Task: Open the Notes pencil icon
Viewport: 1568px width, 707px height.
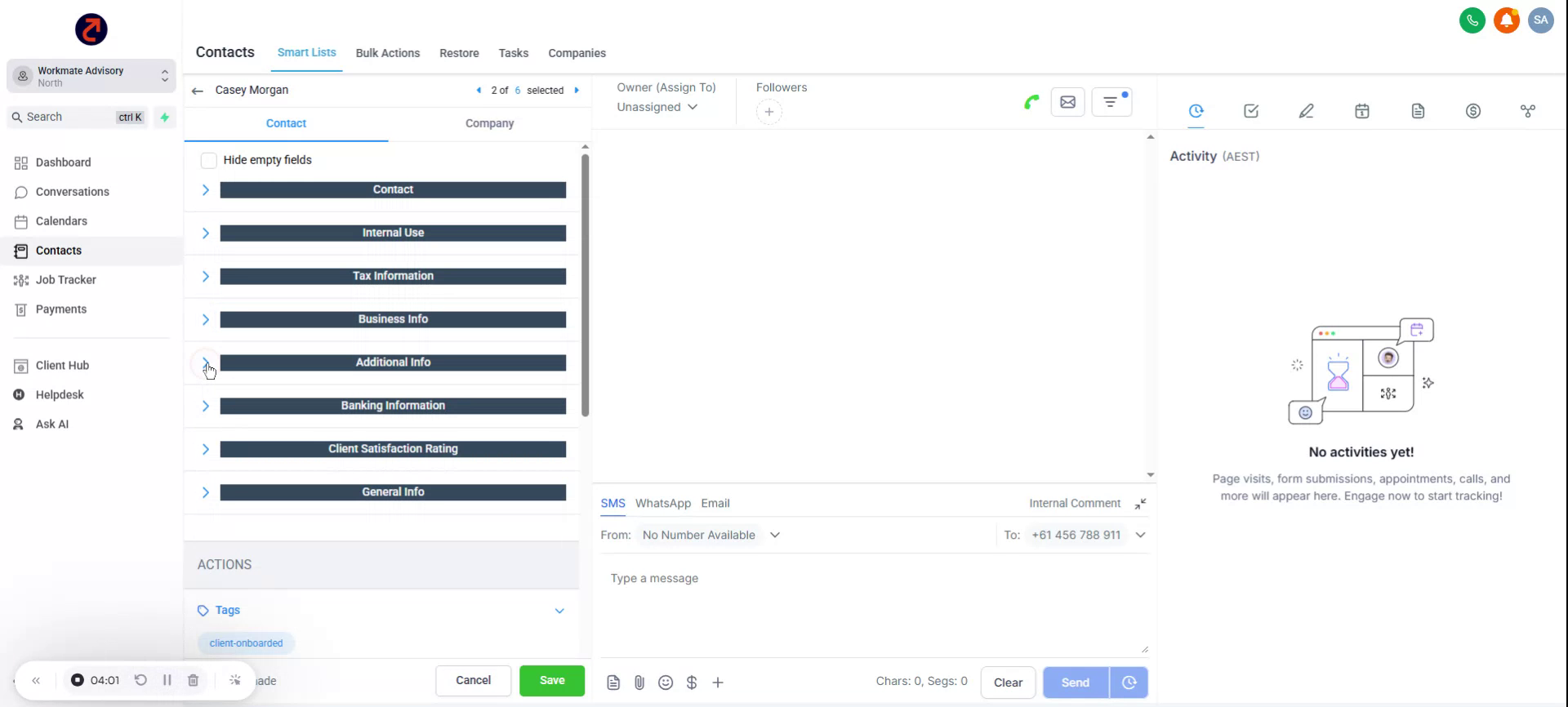Action: click(x=1307, y=111)
